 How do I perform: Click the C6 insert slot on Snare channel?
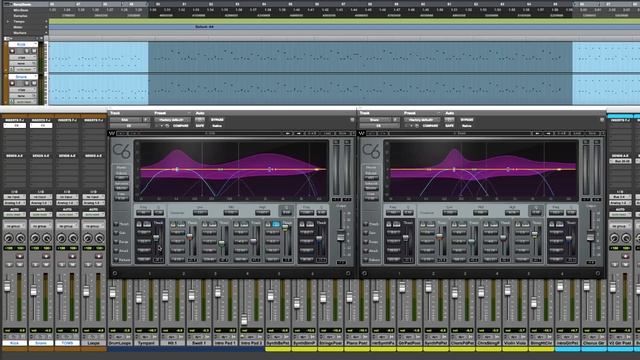(x=41, y=126)
